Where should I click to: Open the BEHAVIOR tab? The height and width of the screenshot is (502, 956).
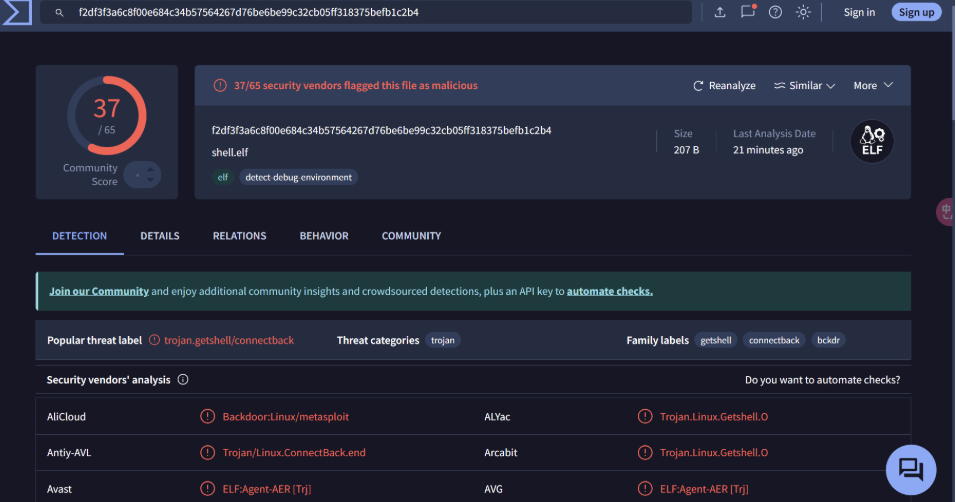324,236
